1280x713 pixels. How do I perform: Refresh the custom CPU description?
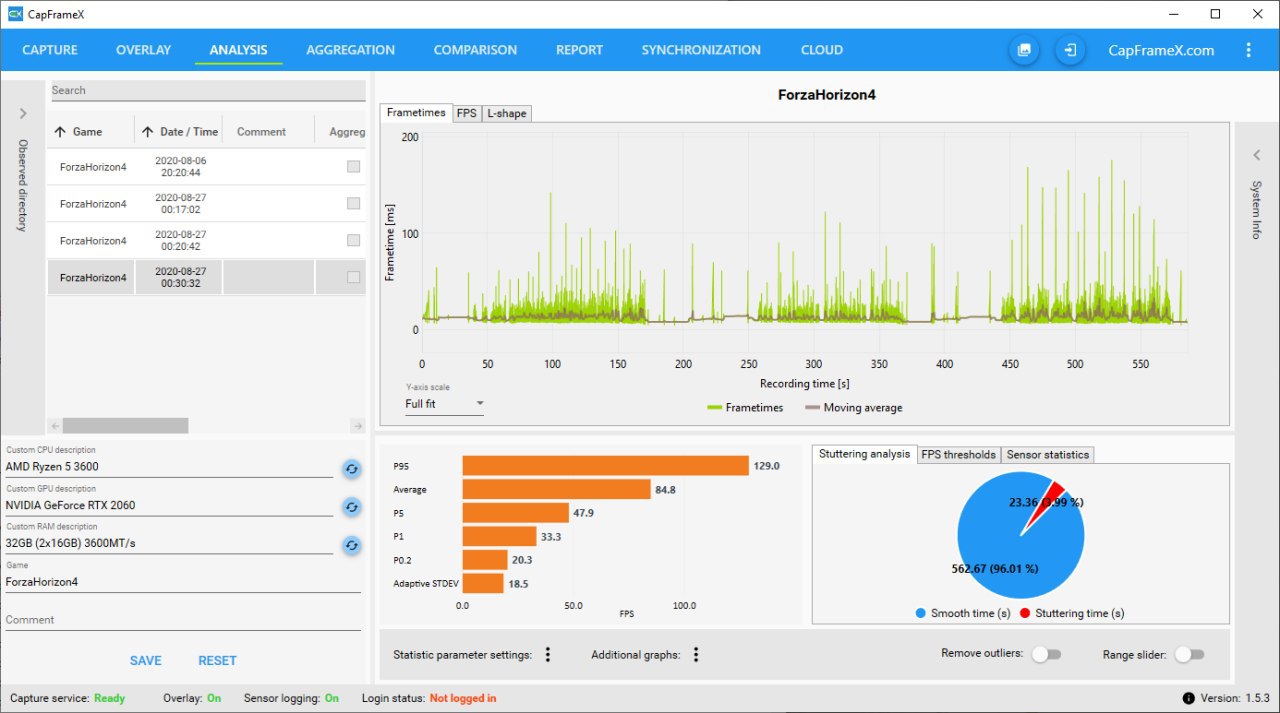[352, 468]
